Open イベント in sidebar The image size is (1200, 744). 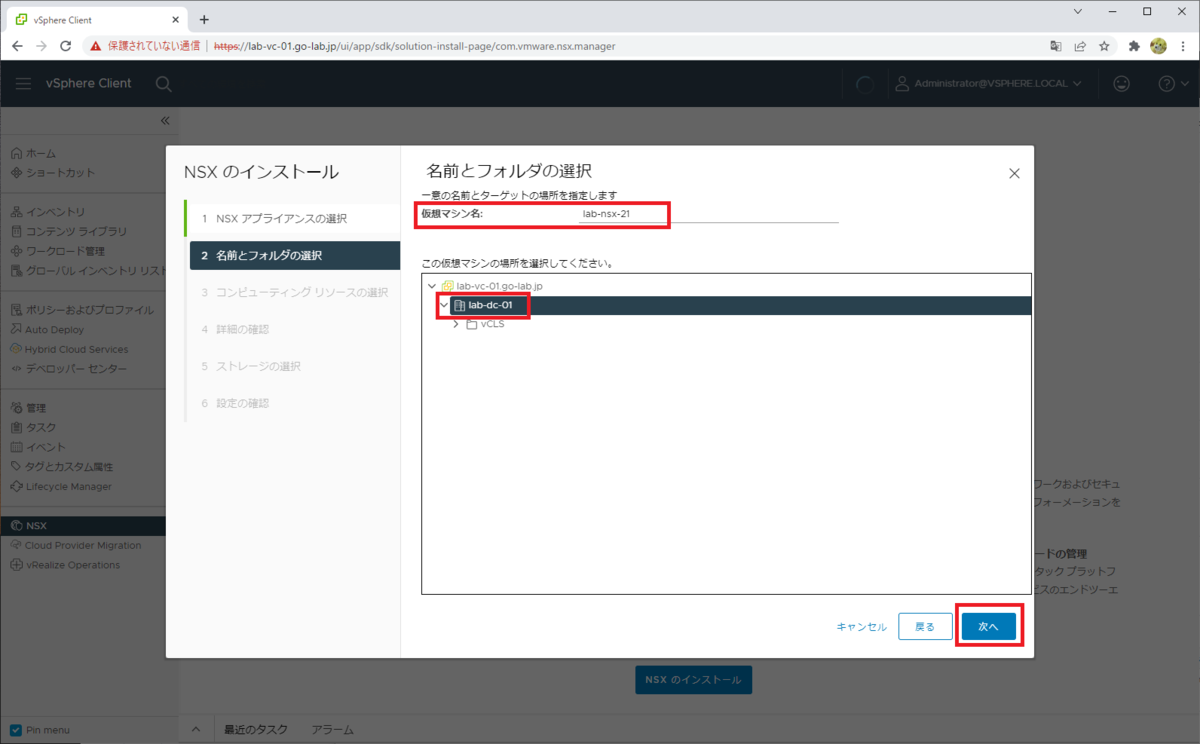(38, 447)
